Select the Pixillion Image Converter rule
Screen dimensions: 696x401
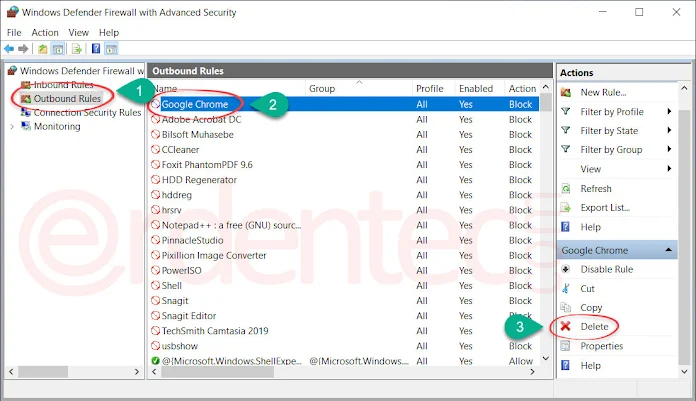(344, 255)
